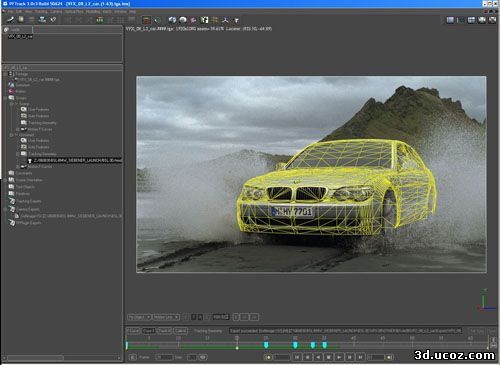This screenshot has width=500, height=365.
Task: Open the Fly Object dropdown below the viewport
Action: (139, 317)
